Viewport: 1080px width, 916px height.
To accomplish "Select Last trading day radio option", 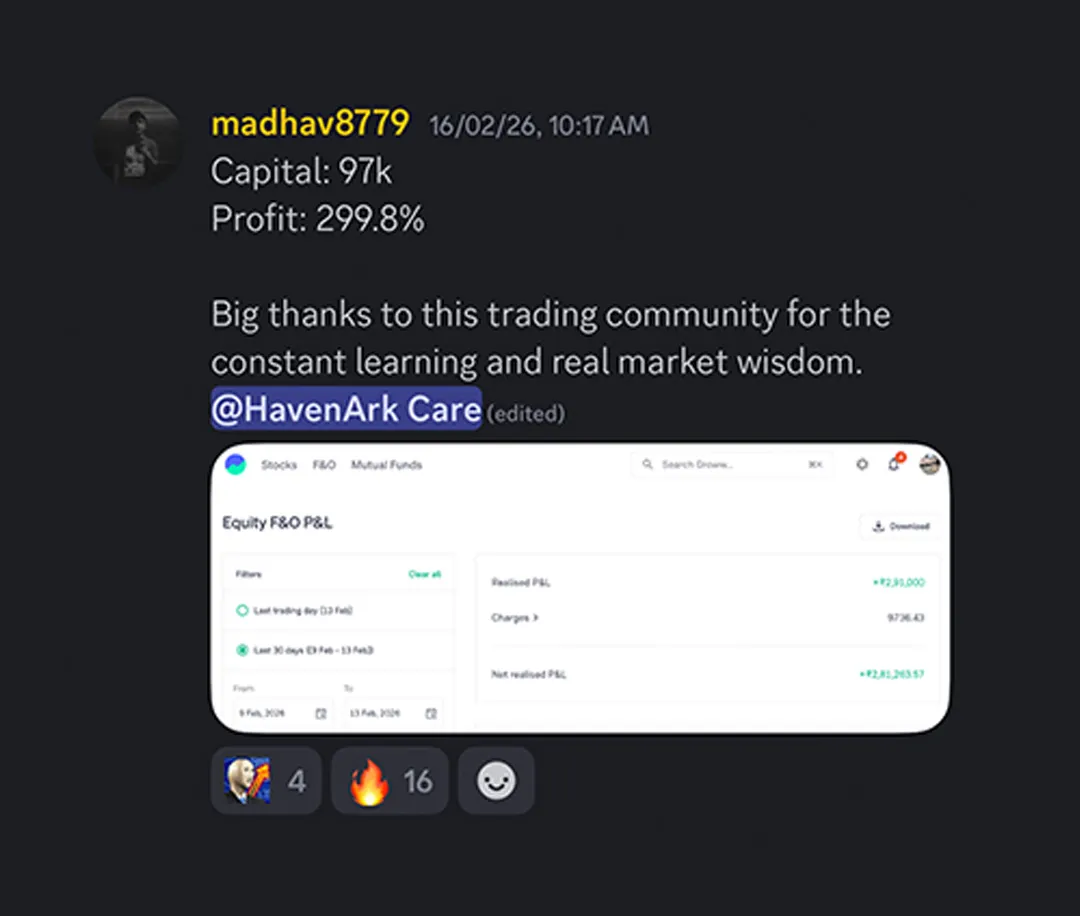I will (x=242, y=610).
